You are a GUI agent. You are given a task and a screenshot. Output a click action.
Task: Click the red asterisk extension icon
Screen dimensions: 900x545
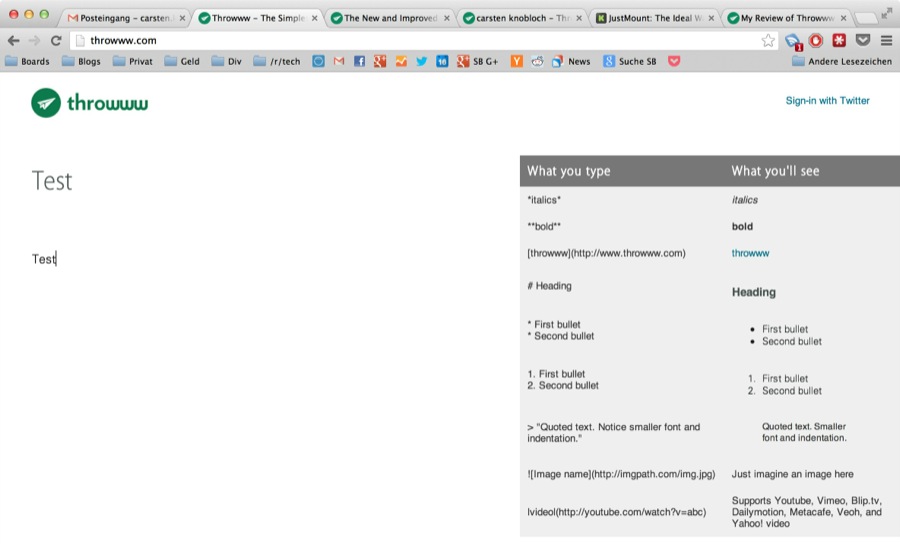(x=839, y=40)
